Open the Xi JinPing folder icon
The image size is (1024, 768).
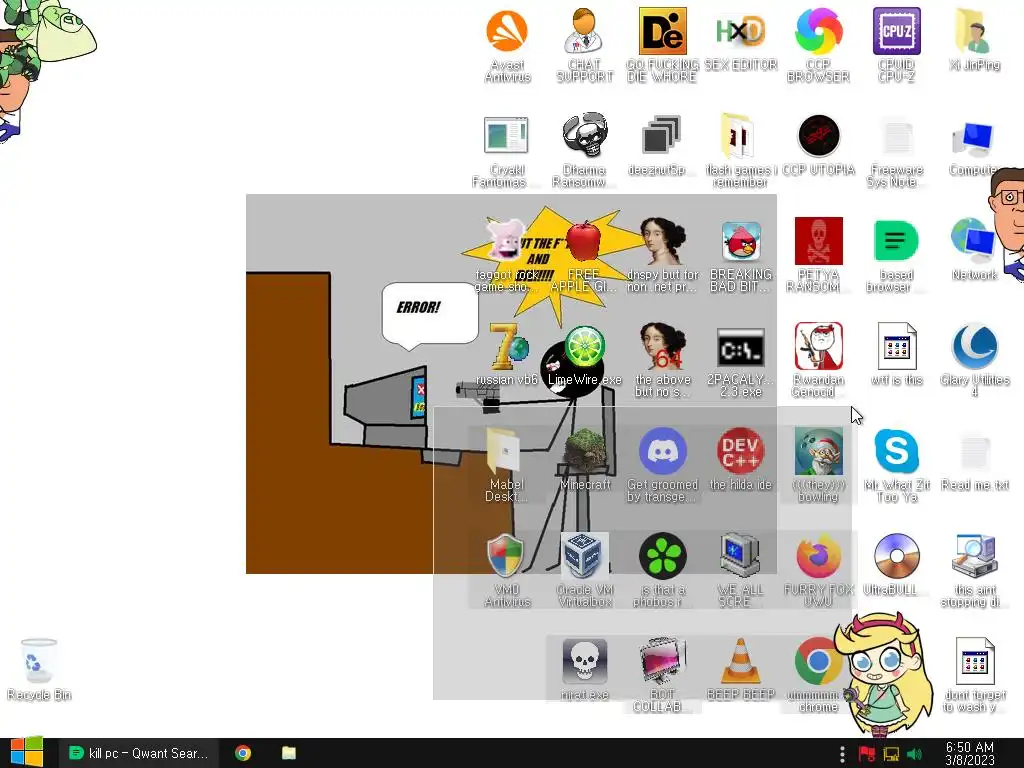pos(974,39)
